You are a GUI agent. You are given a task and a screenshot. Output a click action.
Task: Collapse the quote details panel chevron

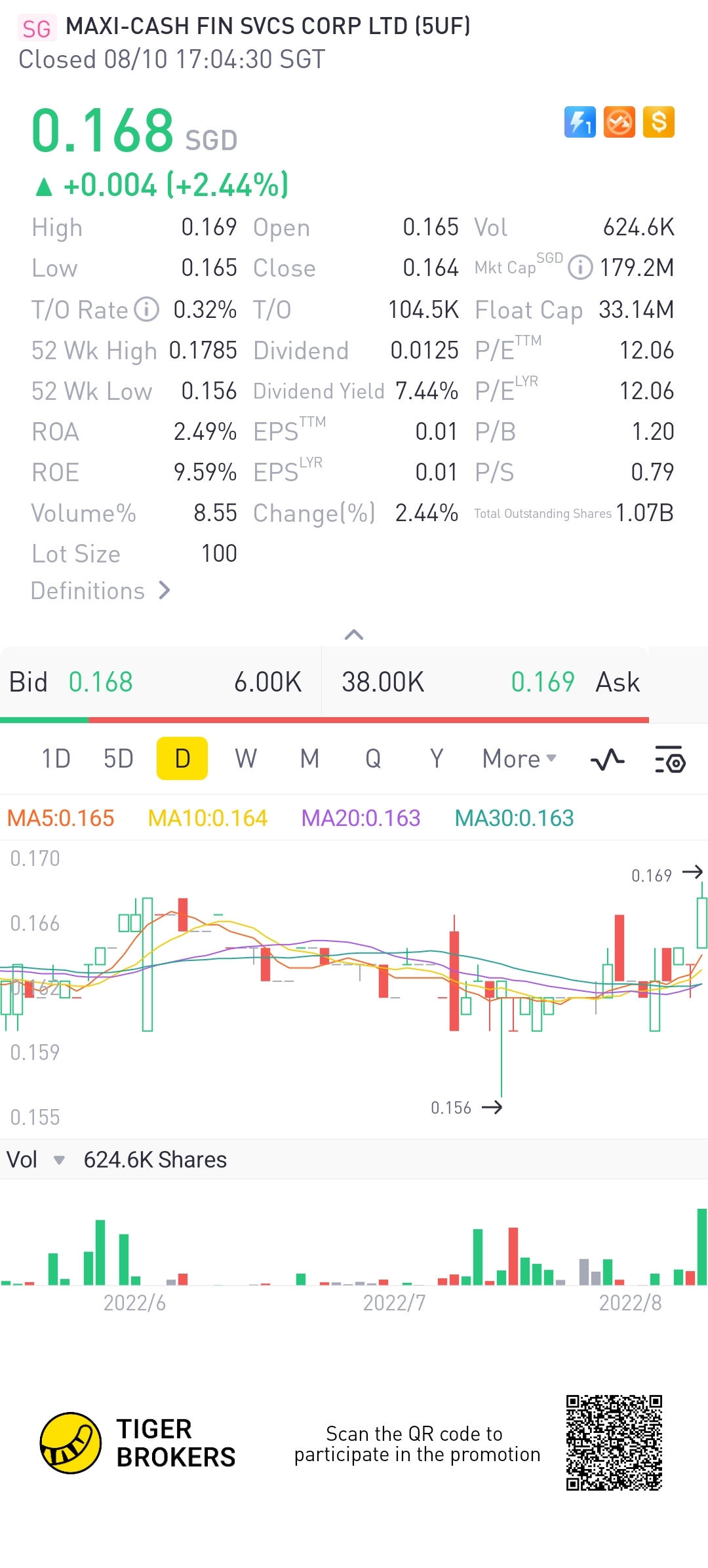[354, 635]
